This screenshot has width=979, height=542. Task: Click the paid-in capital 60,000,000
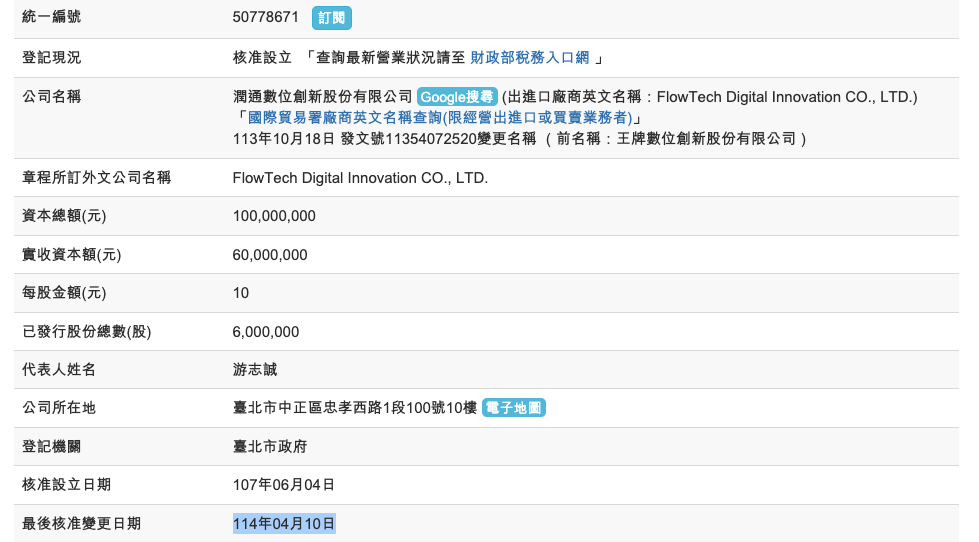270,255
